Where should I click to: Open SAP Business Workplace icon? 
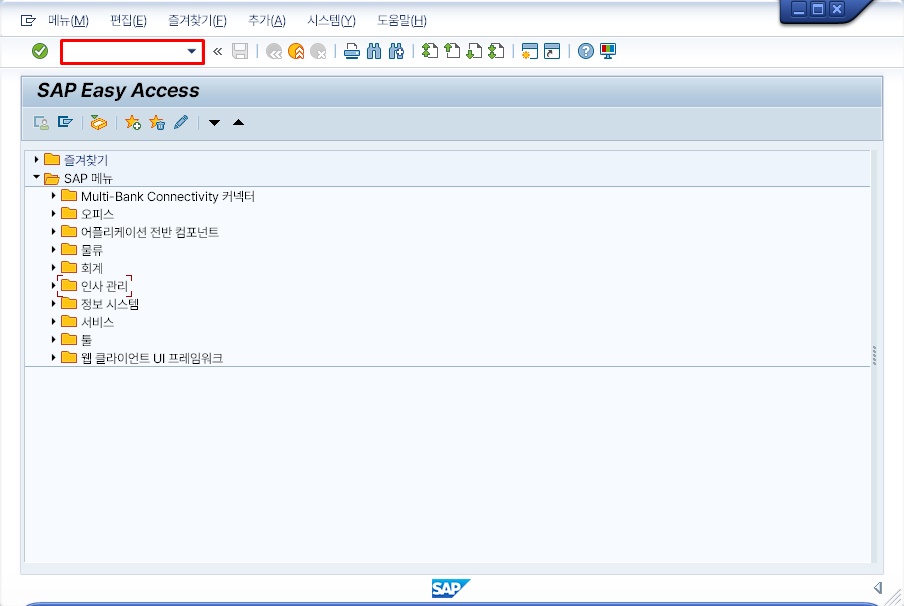[99, 122]
